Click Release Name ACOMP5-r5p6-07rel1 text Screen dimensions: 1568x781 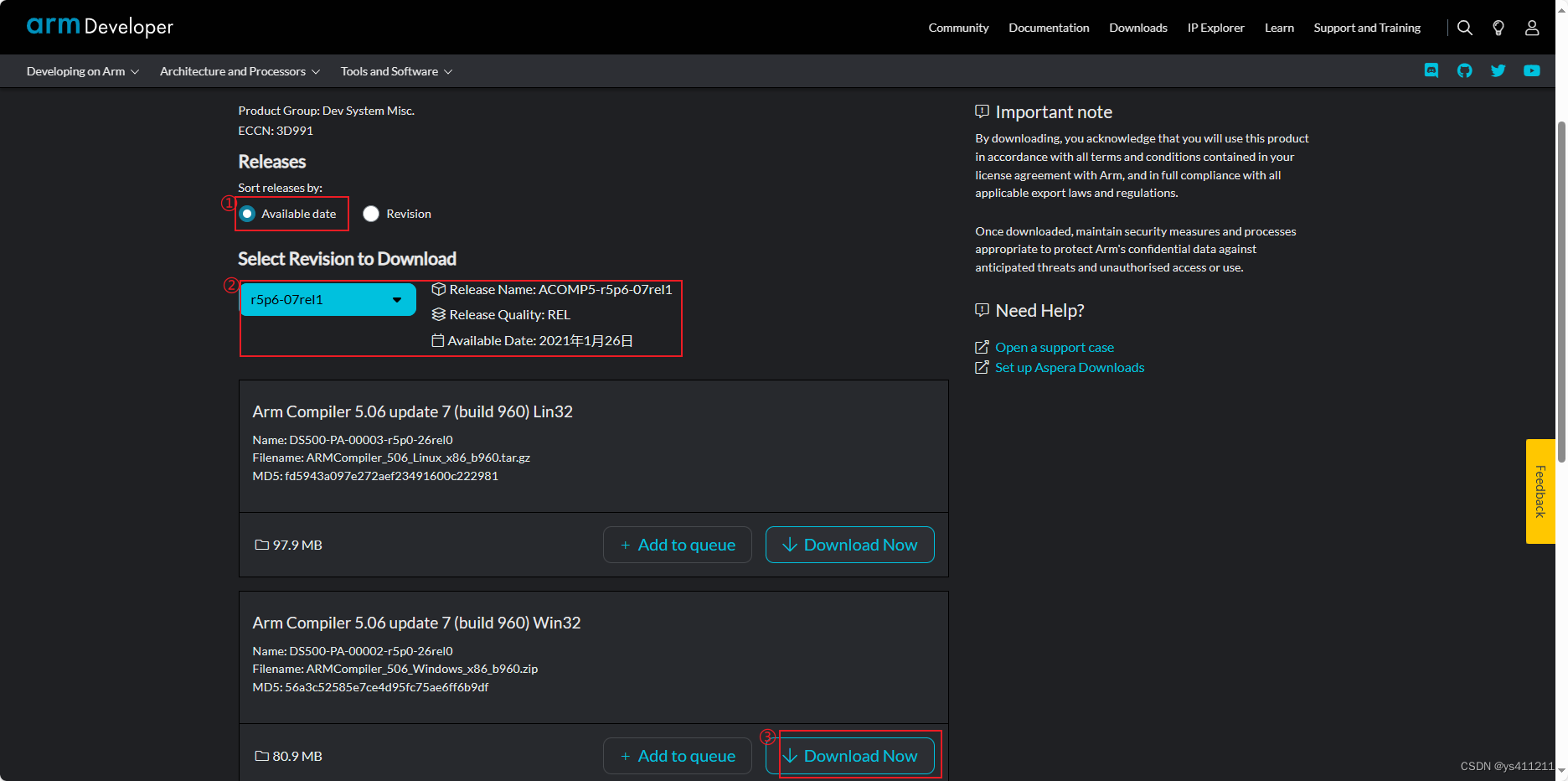pos(560,289)
